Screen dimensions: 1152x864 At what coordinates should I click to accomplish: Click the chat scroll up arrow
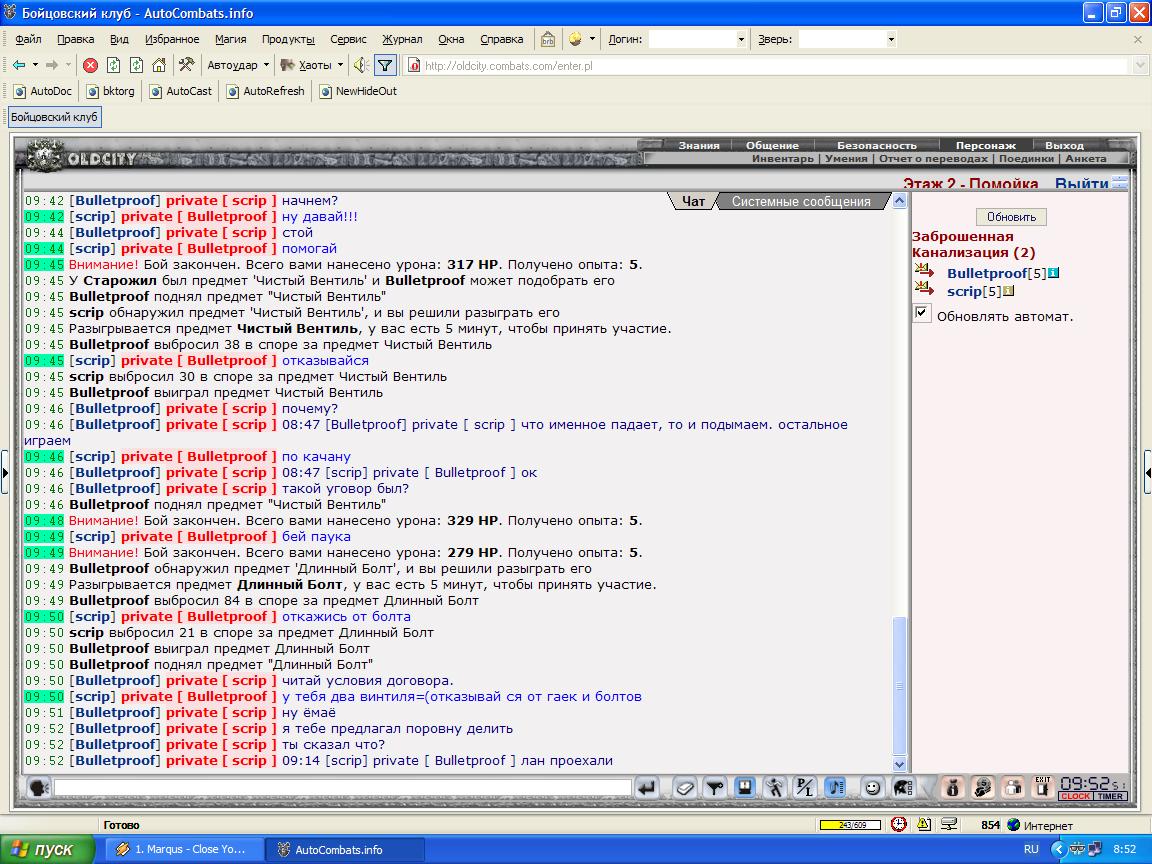(899, 201)
